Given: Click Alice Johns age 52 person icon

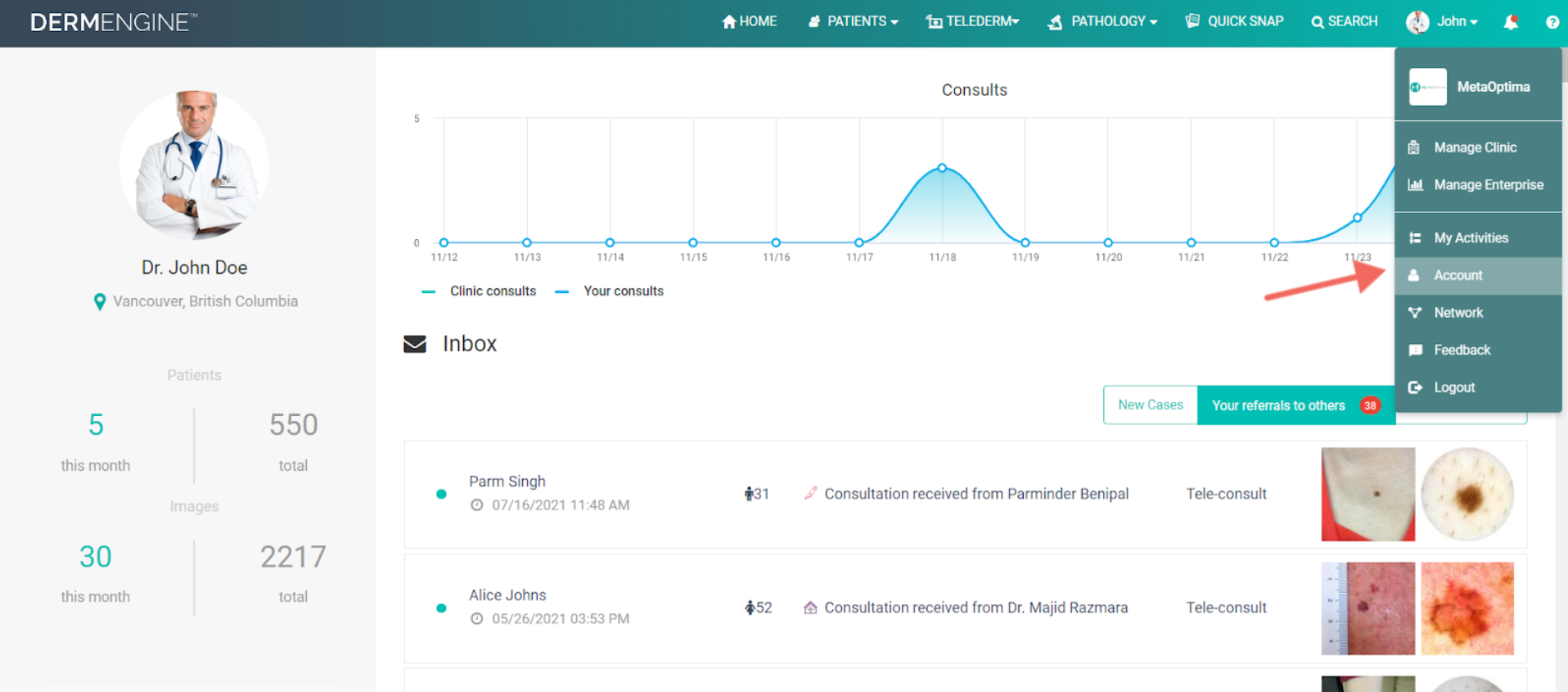Looking at the screenshot, I should pos(749,608).
